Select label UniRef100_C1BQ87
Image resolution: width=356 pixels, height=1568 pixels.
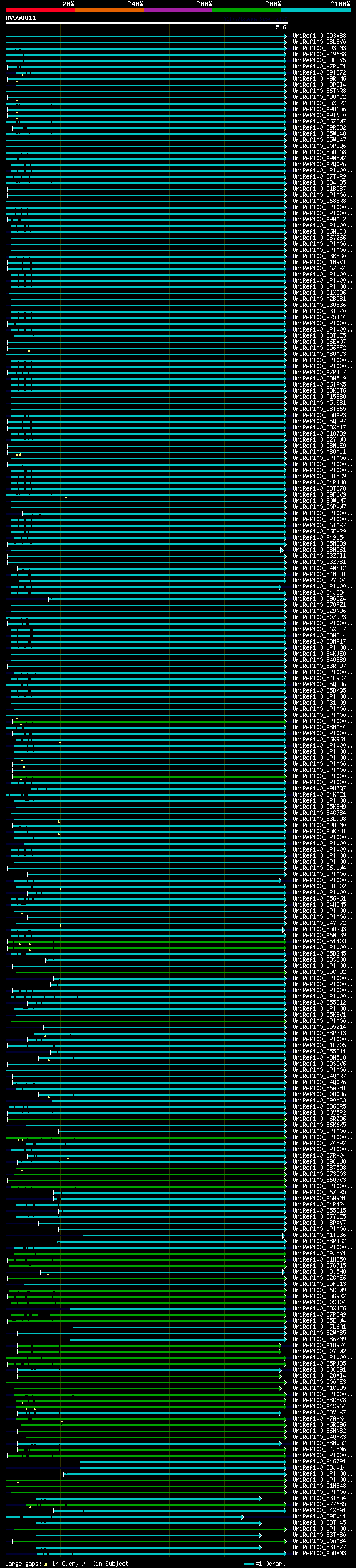pyautogui.click(x=319, y=189)
